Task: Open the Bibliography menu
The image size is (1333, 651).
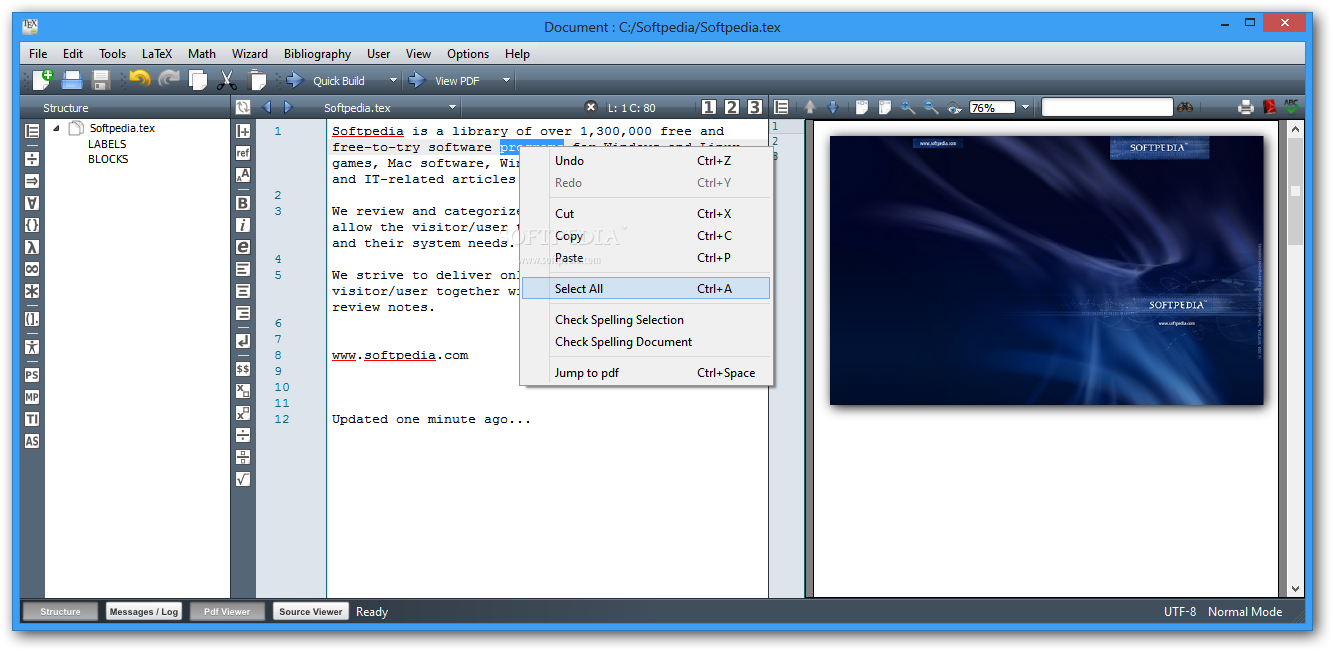Action: coord(317,54)
